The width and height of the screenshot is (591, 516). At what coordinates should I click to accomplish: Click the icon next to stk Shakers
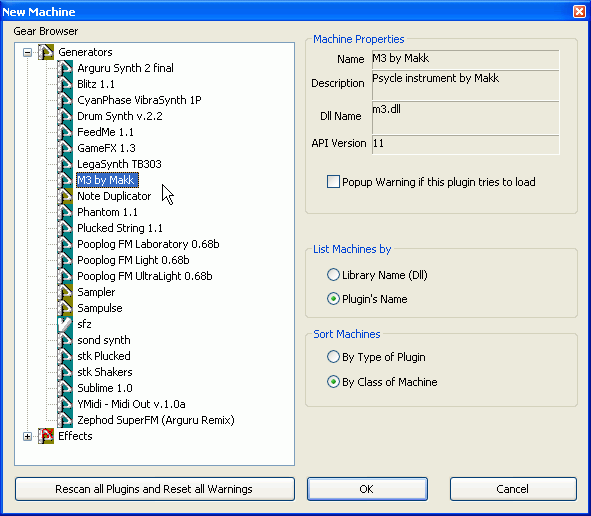pyautogui.click(x=65, y=372)
